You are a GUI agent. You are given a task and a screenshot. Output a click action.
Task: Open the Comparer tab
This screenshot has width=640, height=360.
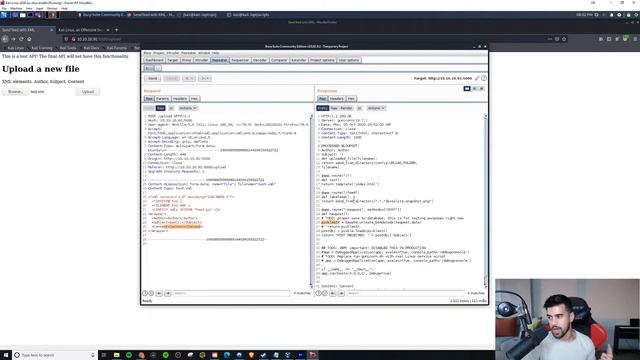tap(279, 60)
